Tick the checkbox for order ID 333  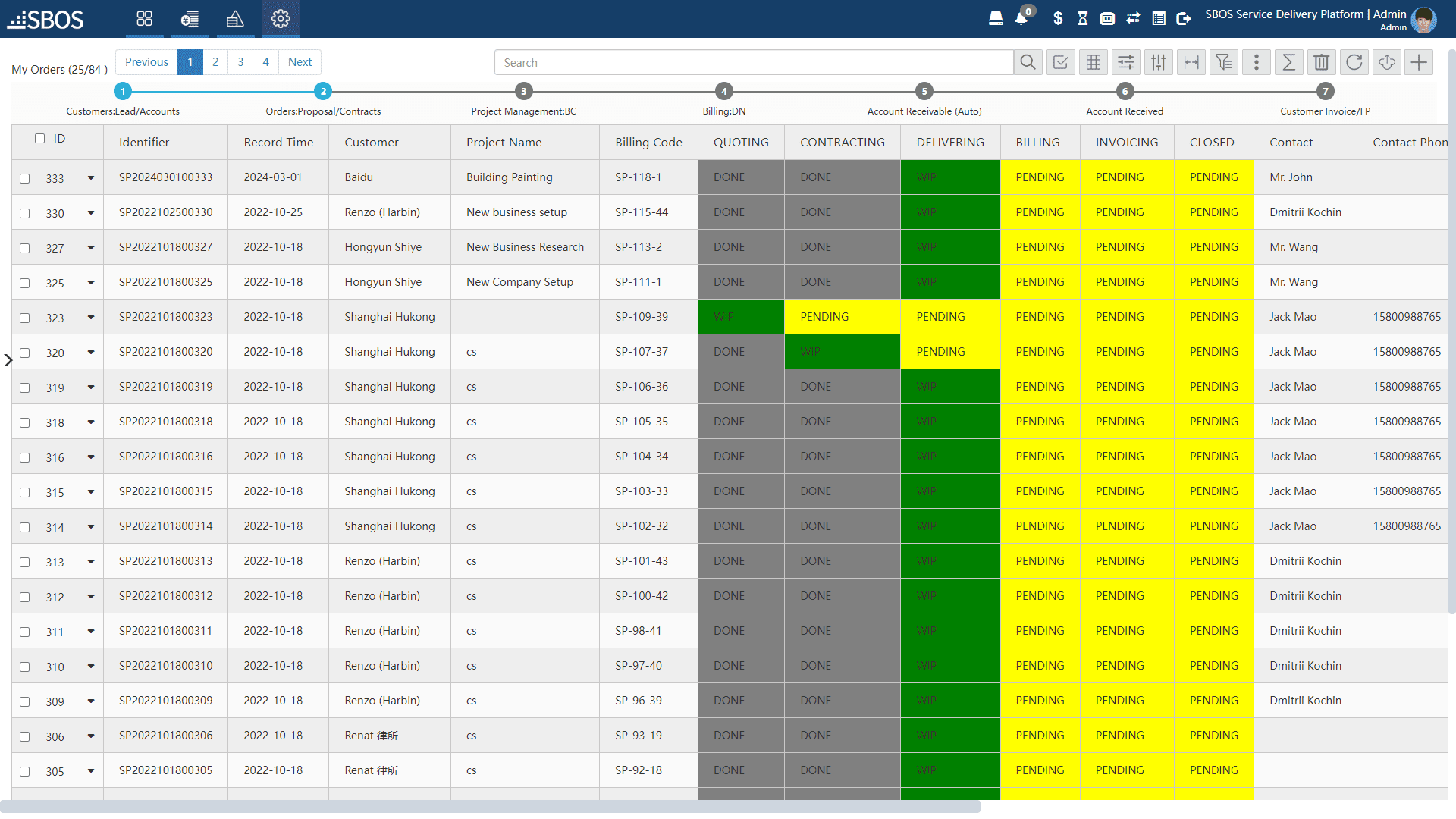(25, 177)
